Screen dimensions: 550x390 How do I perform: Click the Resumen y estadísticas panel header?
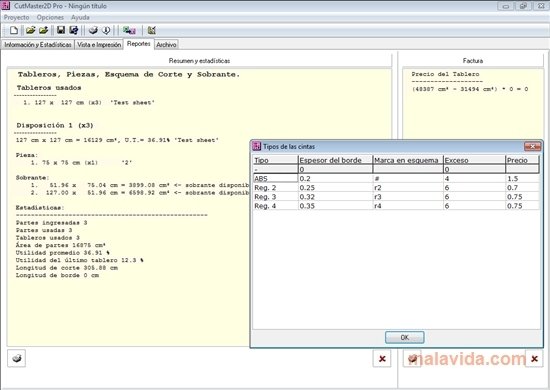[199, 61]
